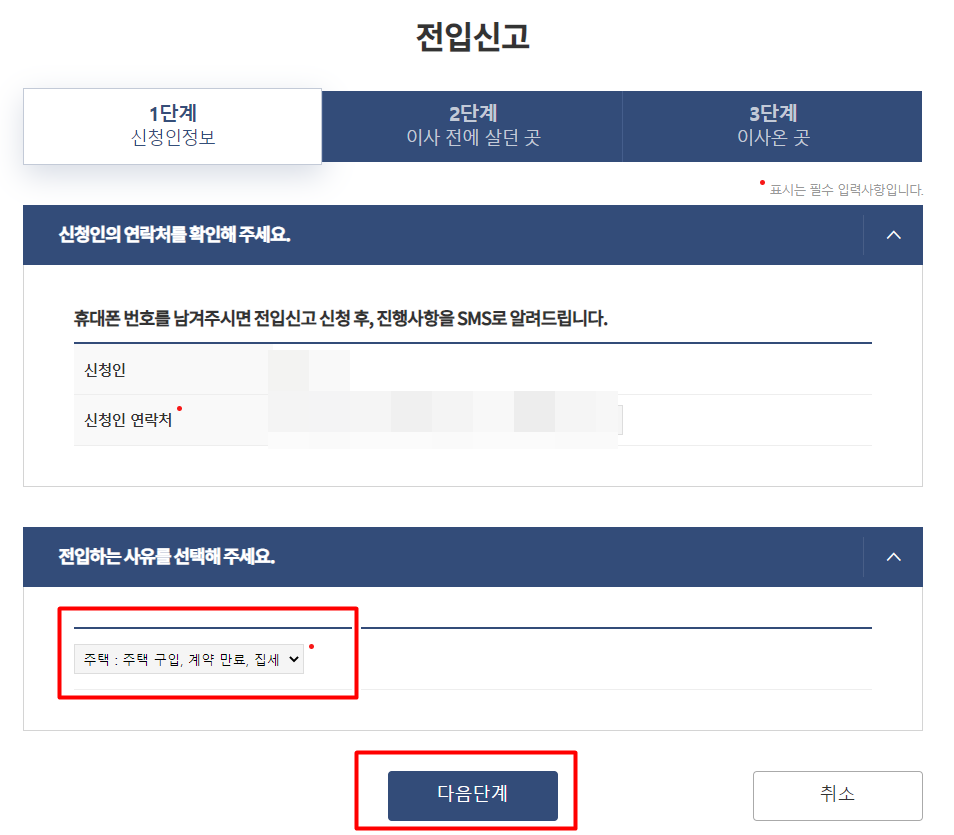954x835 pixels.
Task: Focus the 신청인 연락처 input field
Action: tap(445, 420)
